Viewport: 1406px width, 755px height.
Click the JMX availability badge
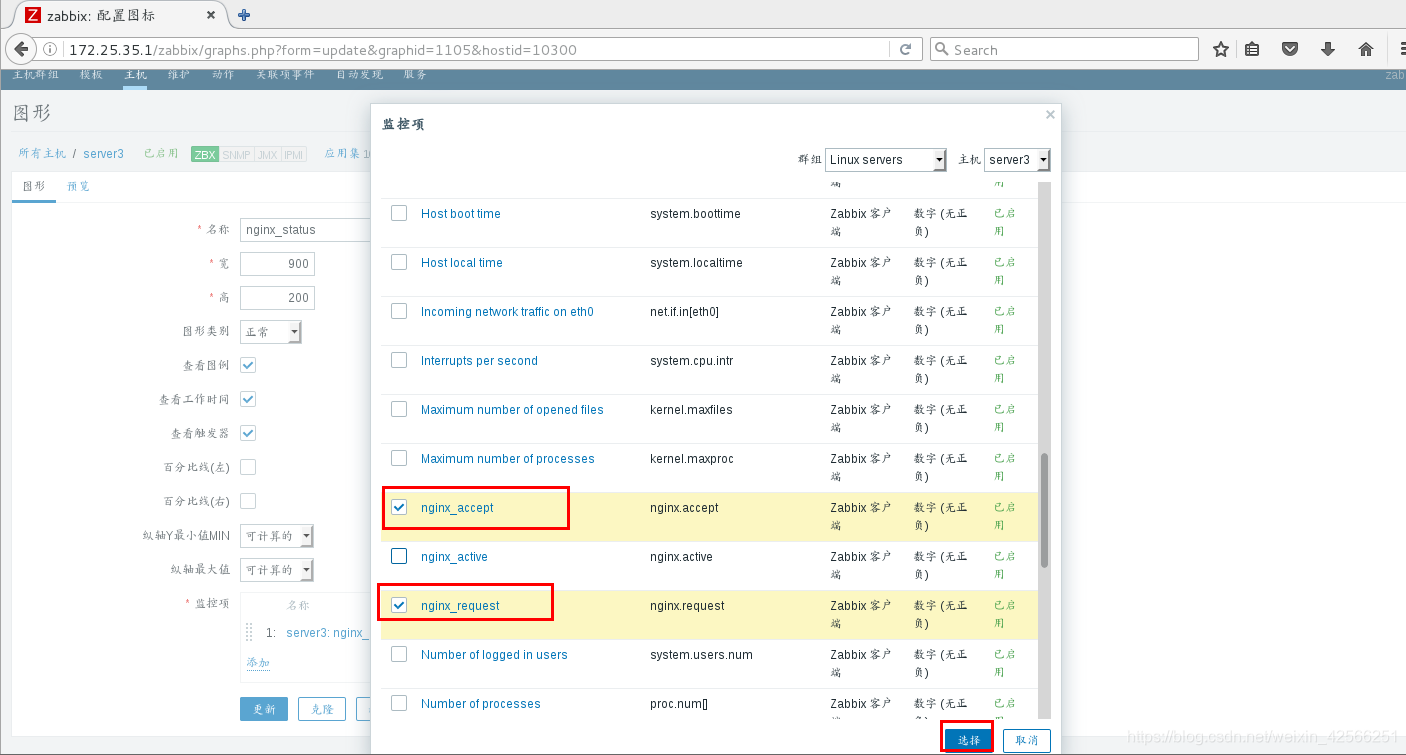click(267, 155)
